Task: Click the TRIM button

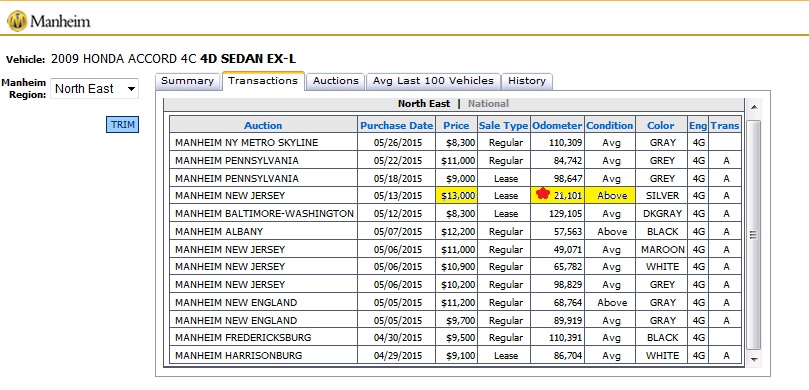Action: point(122,124)
